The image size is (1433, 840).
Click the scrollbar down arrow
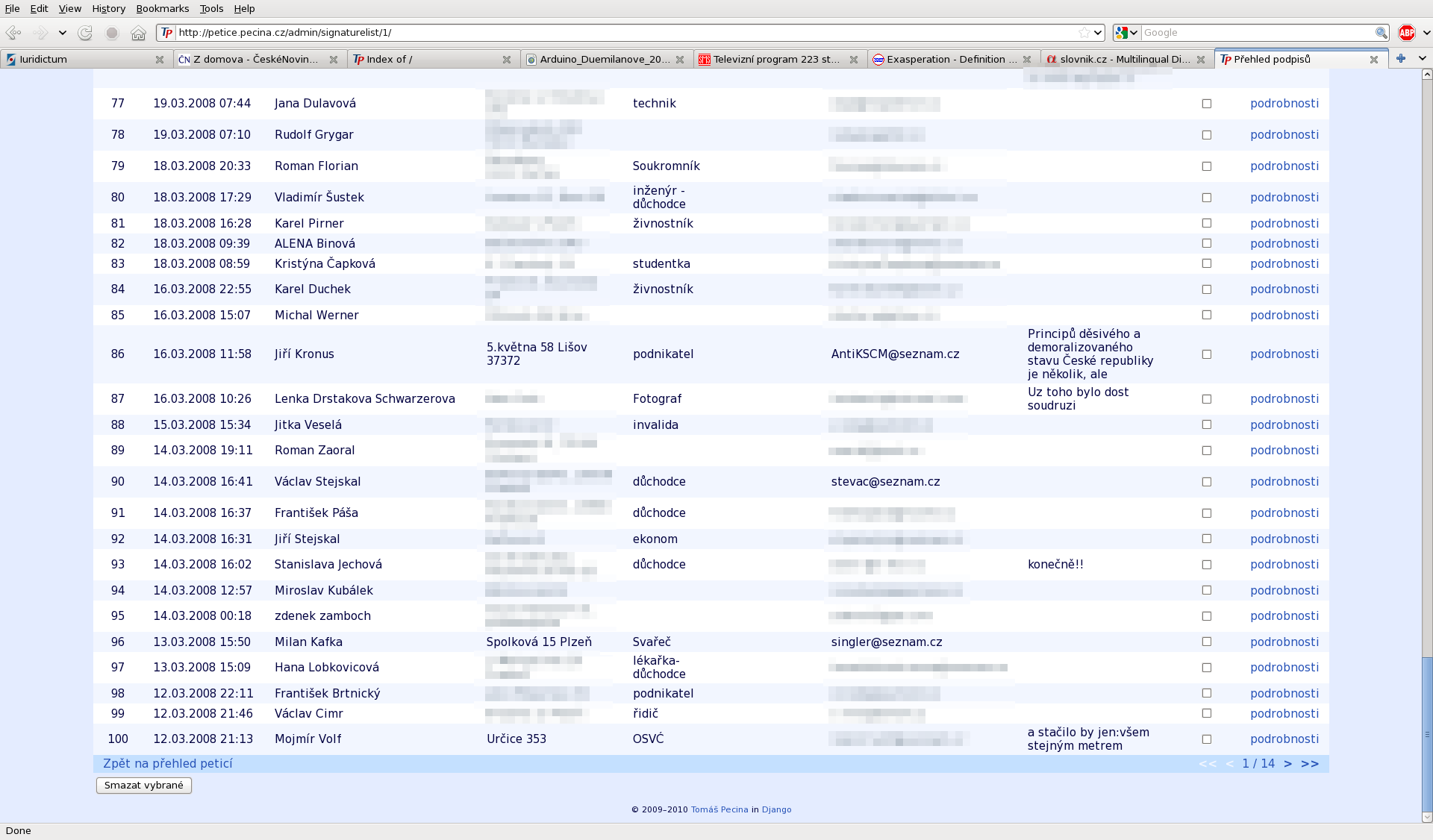pyautogui.click(x=1427, y=817)
